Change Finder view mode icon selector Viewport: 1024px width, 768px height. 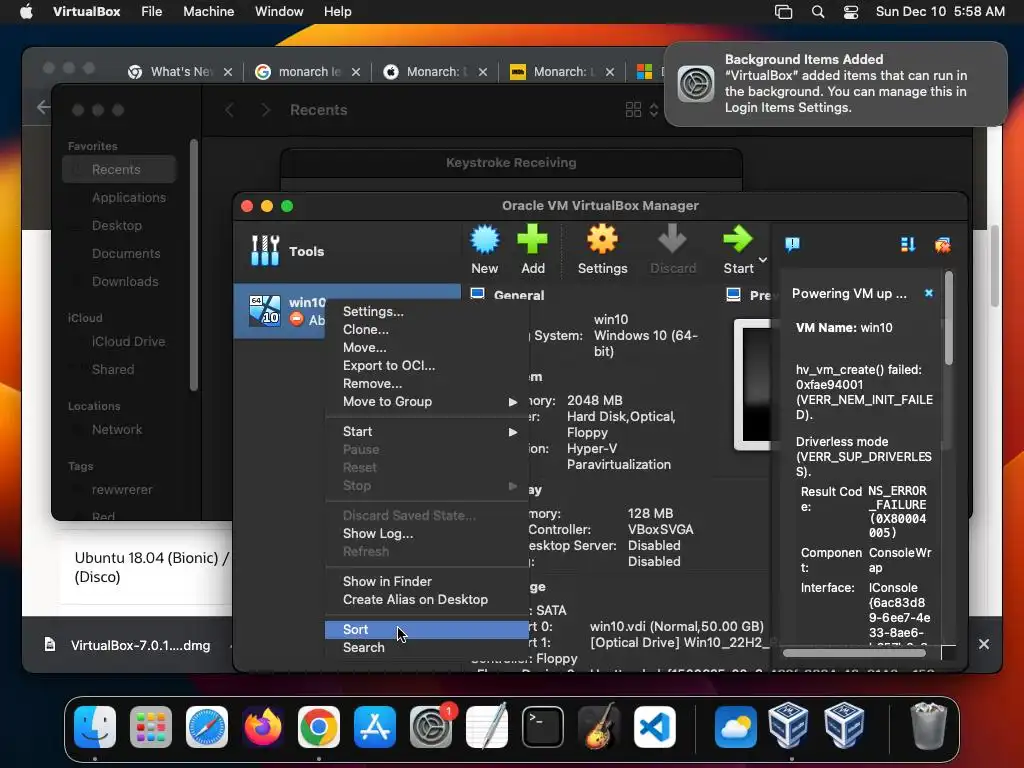pos(642,110)
